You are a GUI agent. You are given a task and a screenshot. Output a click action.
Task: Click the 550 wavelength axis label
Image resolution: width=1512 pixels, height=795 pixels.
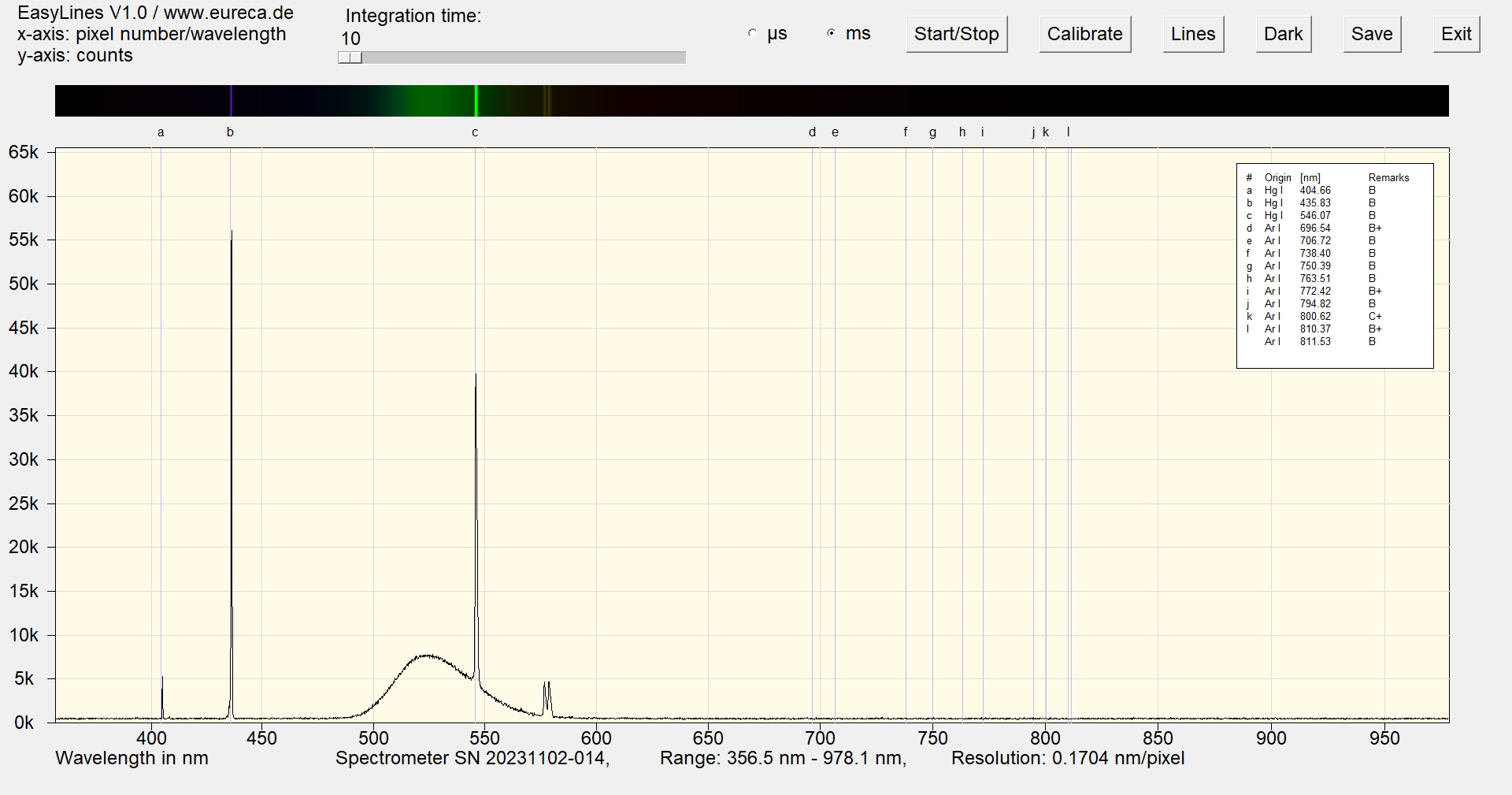pos(484,738)
